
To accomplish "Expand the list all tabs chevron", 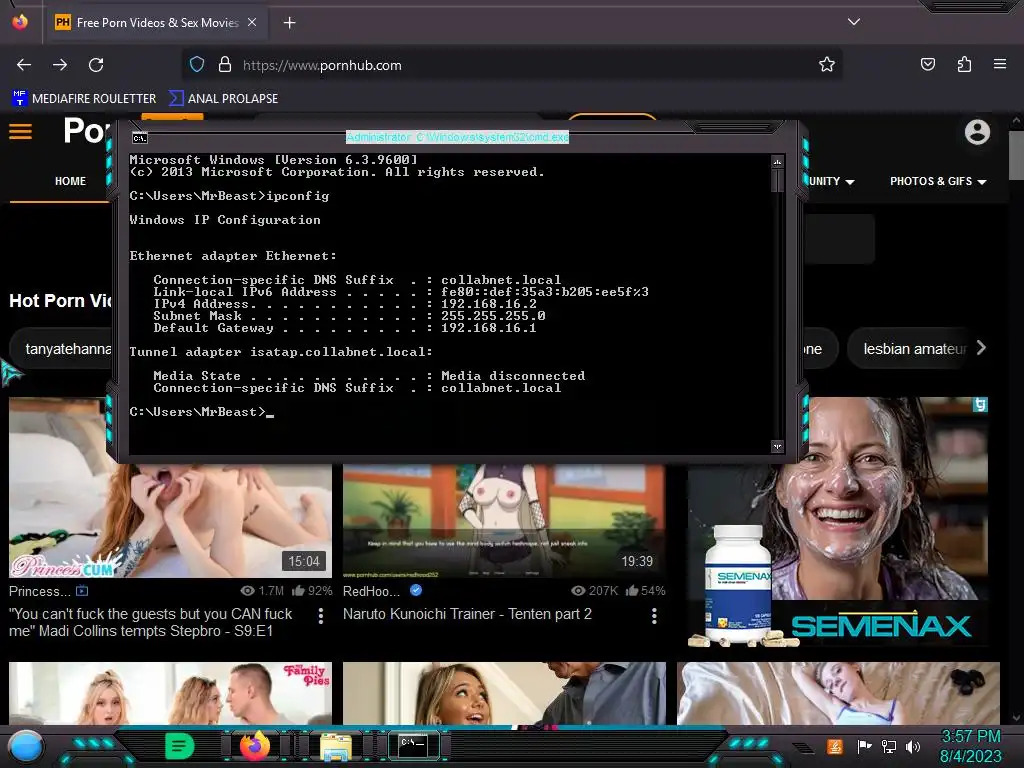I will click(x=854, y=22).
